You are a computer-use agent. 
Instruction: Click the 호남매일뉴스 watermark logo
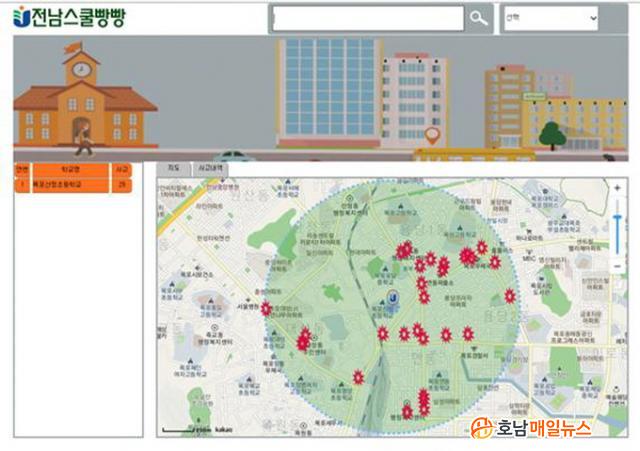point(532,428)
